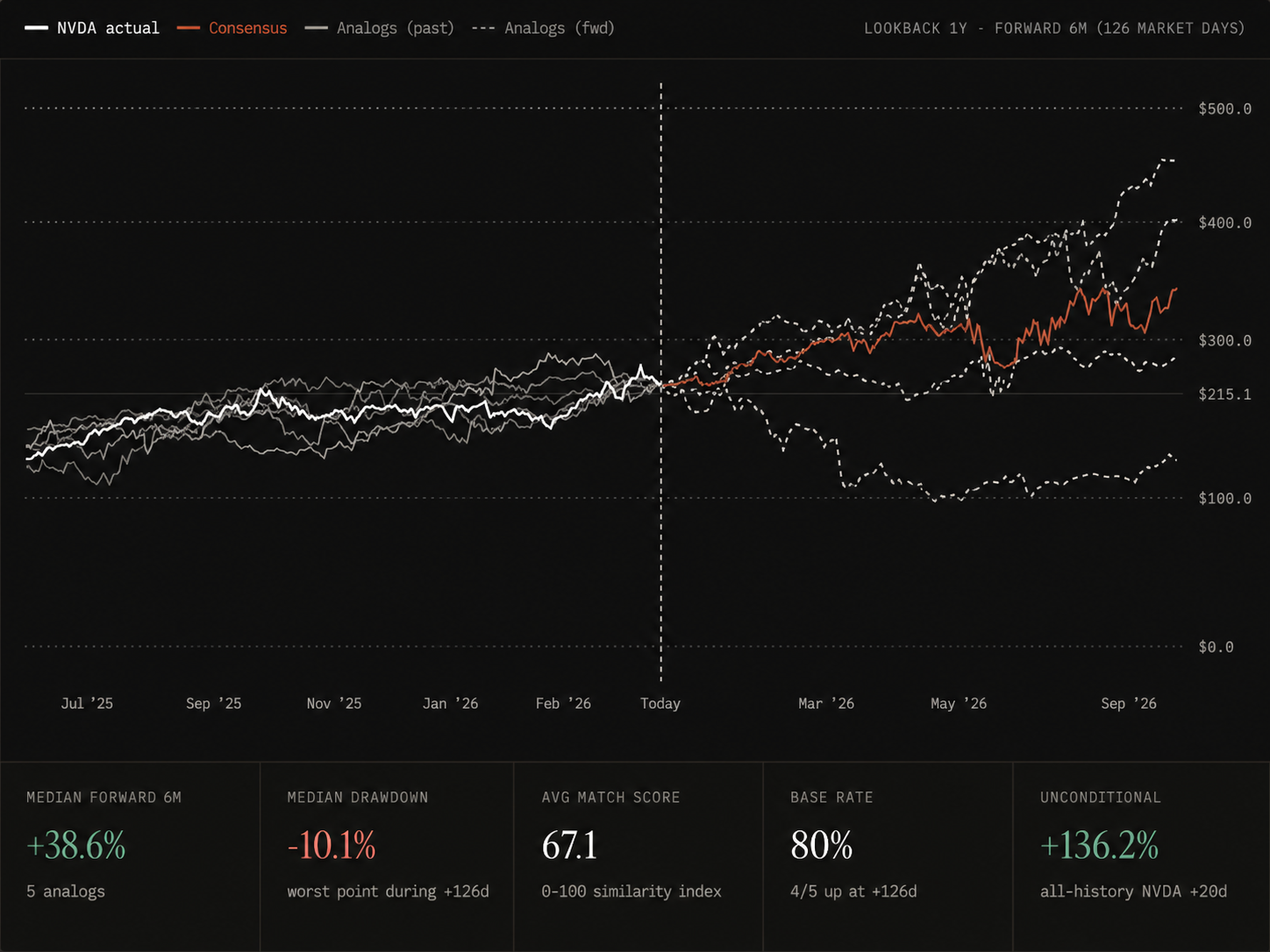Click the 'Analogs (past)' legend entry
The image size is (1270, 952).
pyautogui.click(x=379, y=28)
